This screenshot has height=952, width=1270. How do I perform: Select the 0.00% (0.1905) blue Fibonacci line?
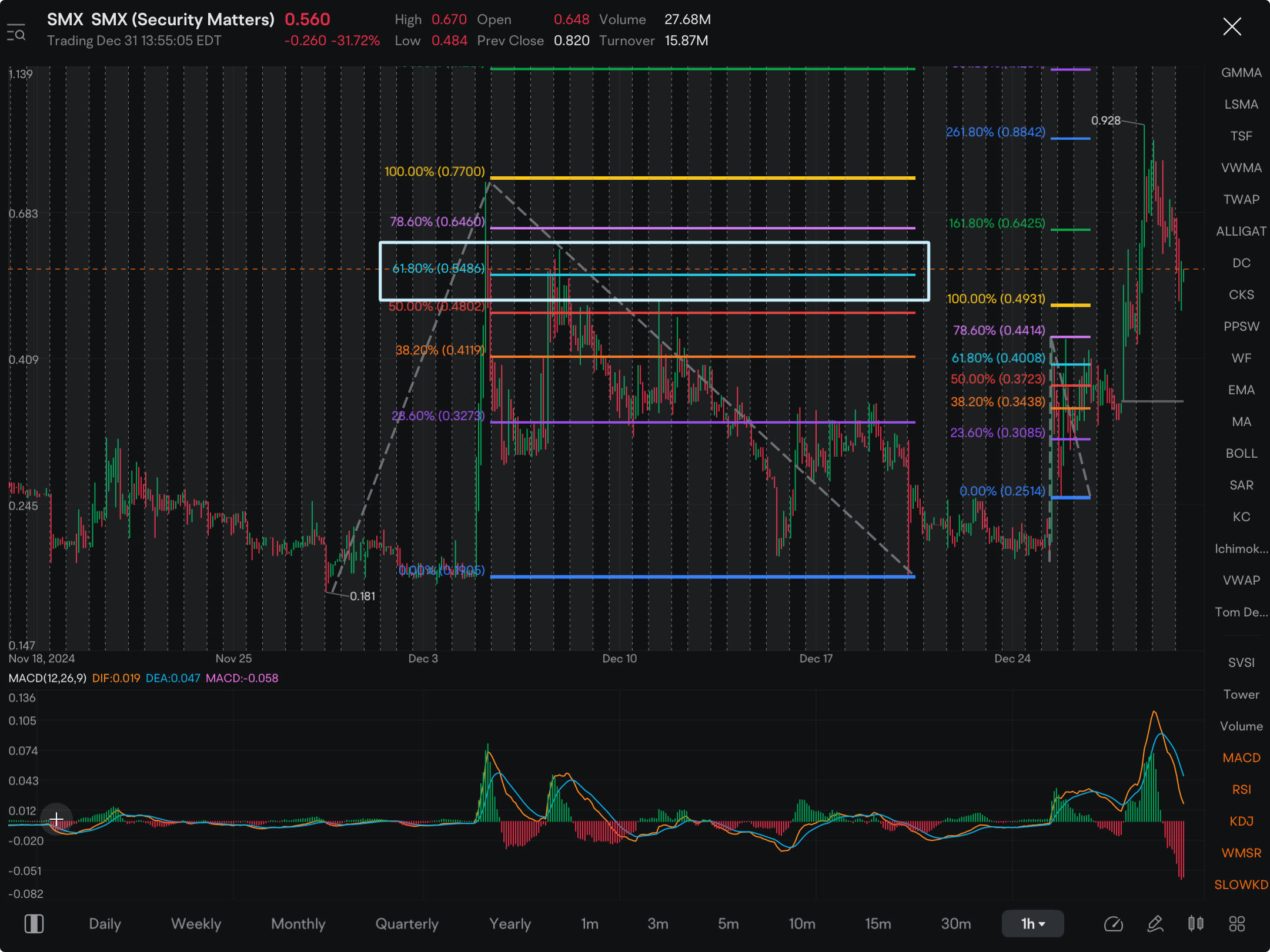pos(703,576)
